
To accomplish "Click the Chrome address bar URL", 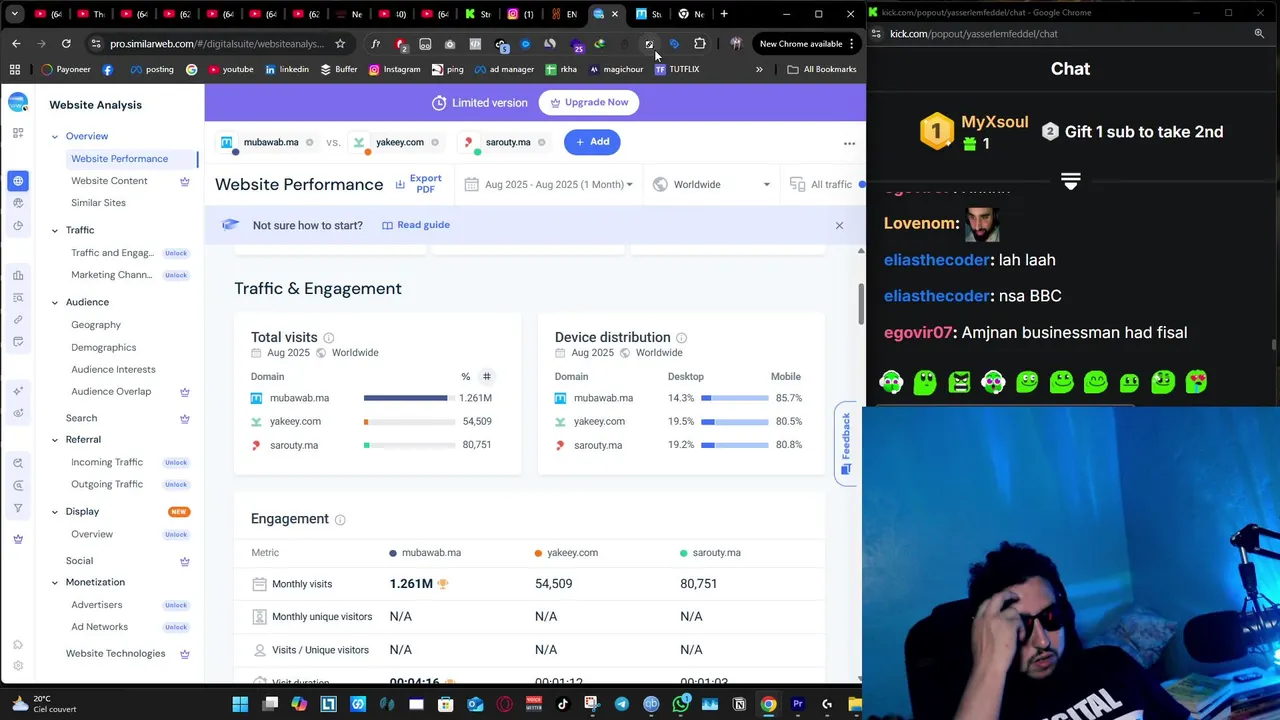I will [x=217, y=44].
